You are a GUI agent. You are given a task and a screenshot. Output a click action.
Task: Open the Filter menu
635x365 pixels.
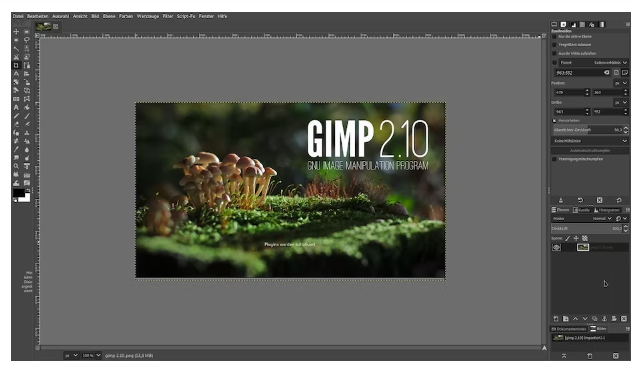click(x=168, y=16)
